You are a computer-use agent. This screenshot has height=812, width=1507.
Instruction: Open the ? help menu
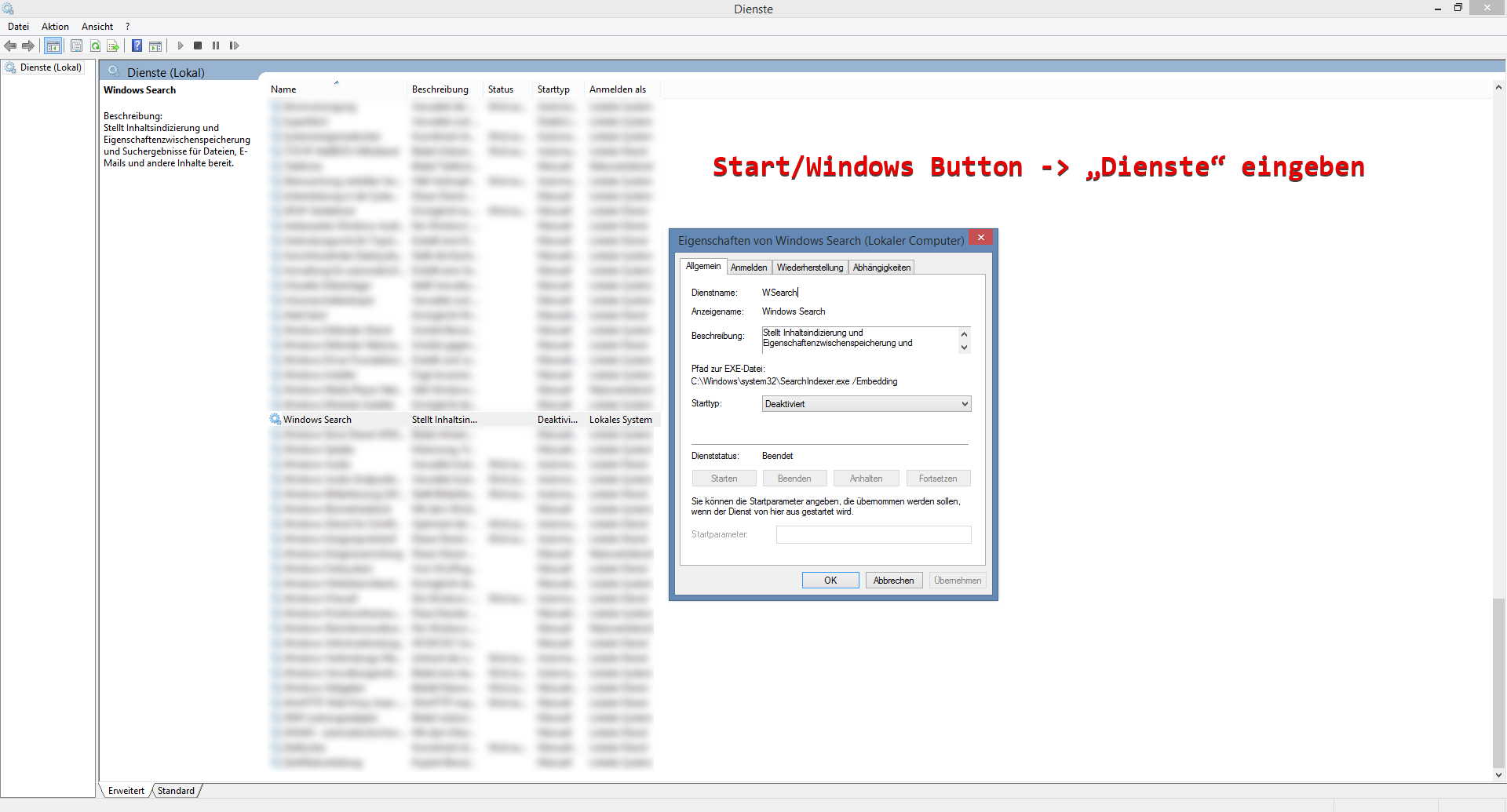tap(127, 27)
